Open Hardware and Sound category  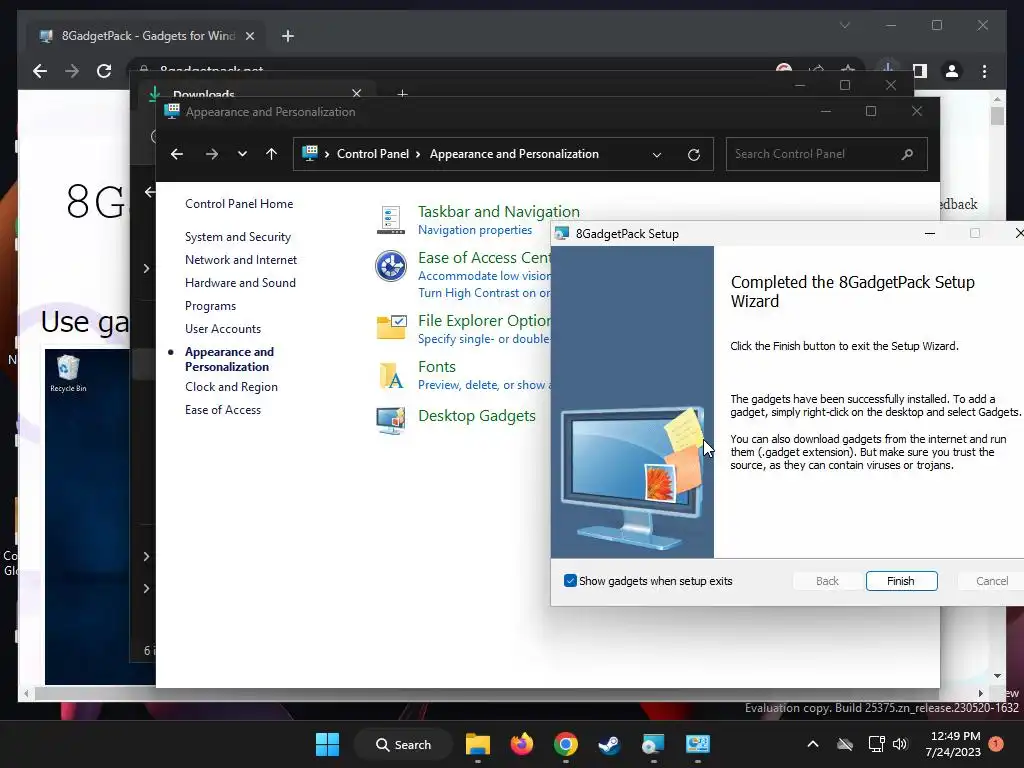[x=240, y=282]
